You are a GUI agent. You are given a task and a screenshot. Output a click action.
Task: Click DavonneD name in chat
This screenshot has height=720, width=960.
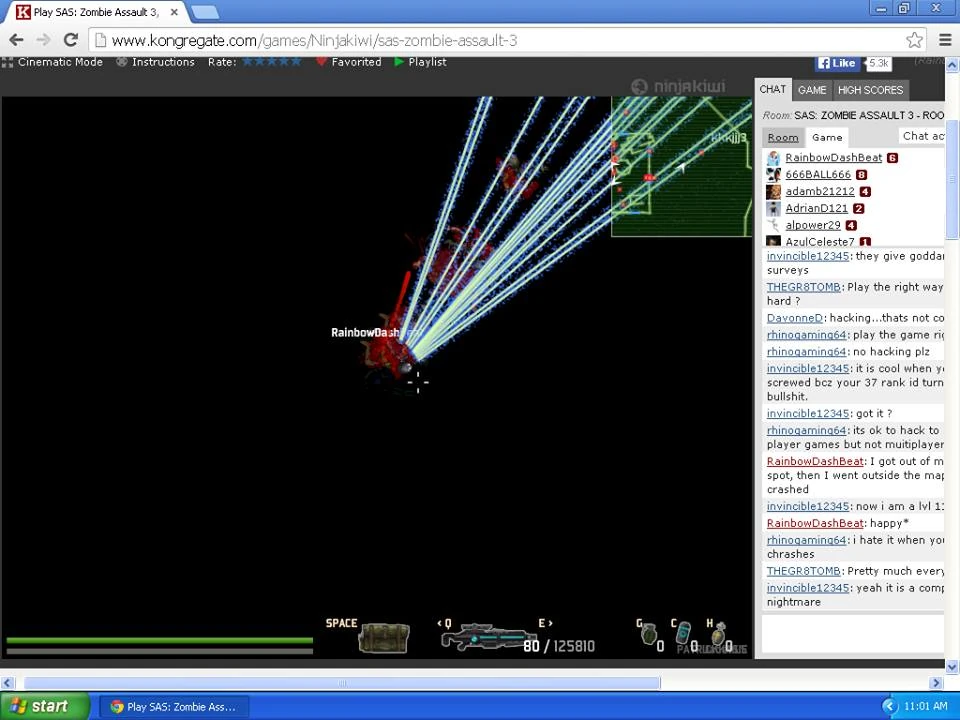point(795,318)
